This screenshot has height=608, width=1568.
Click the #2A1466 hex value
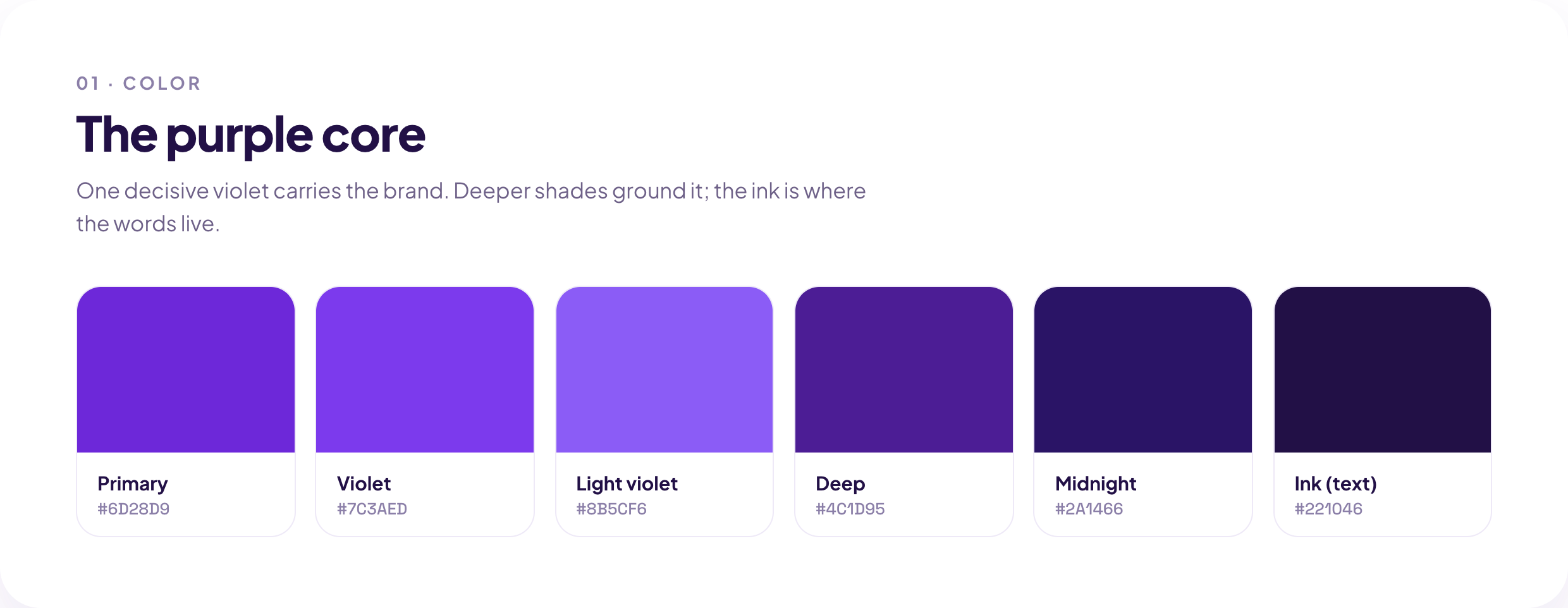1089,509
